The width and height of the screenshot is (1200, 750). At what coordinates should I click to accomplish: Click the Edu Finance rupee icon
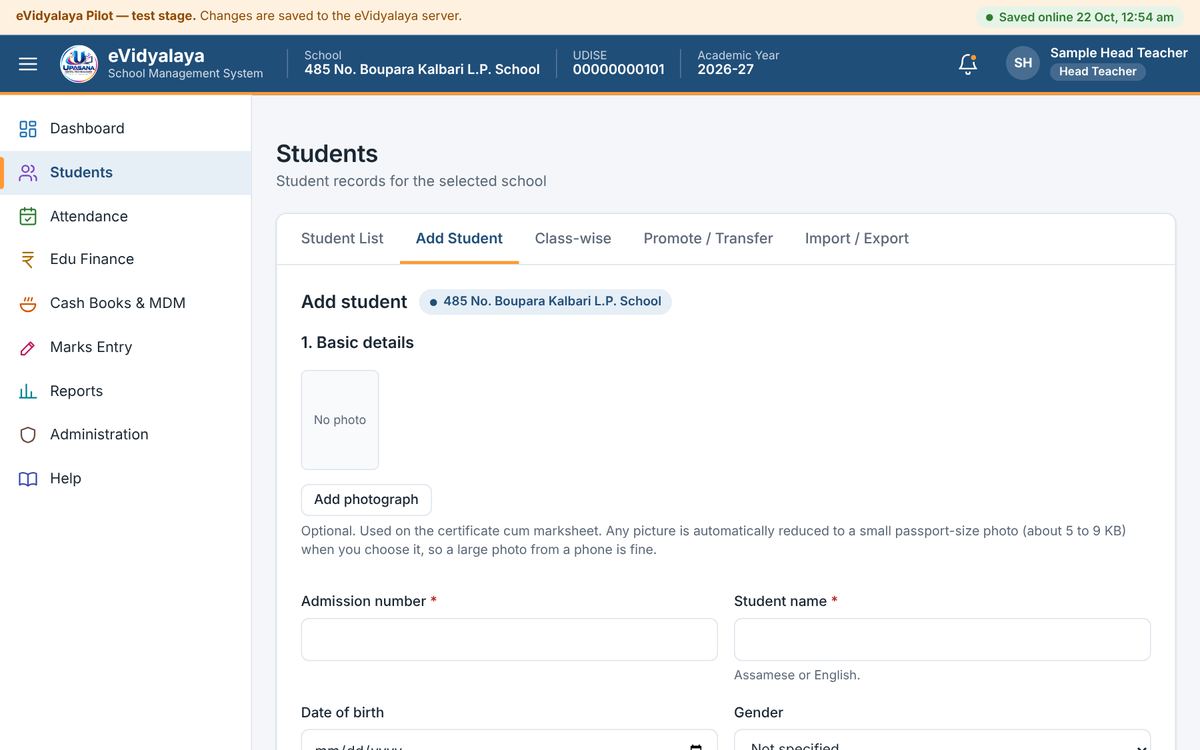coord(28,259)
